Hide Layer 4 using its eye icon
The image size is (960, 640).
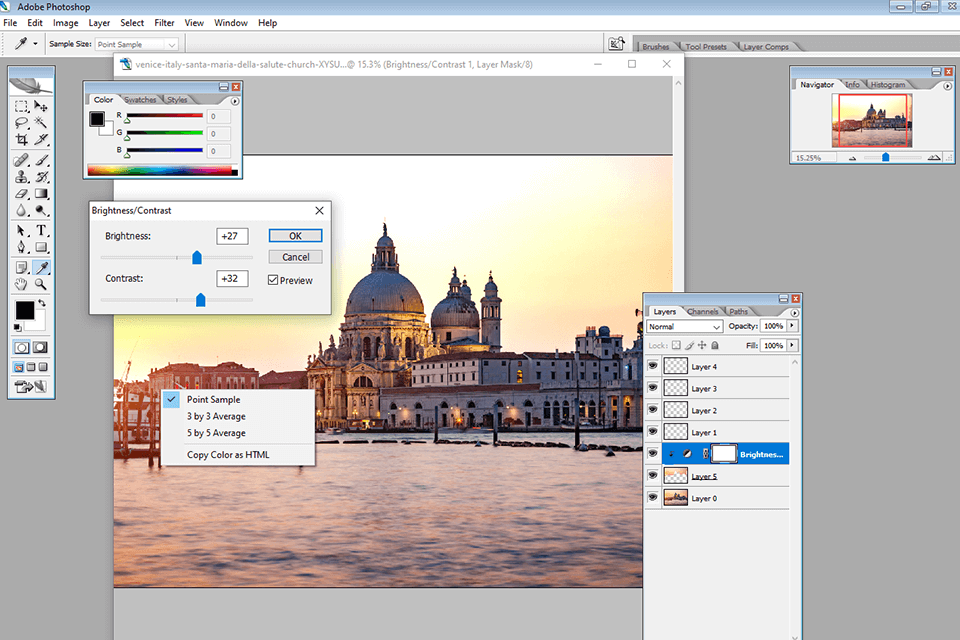653,367
